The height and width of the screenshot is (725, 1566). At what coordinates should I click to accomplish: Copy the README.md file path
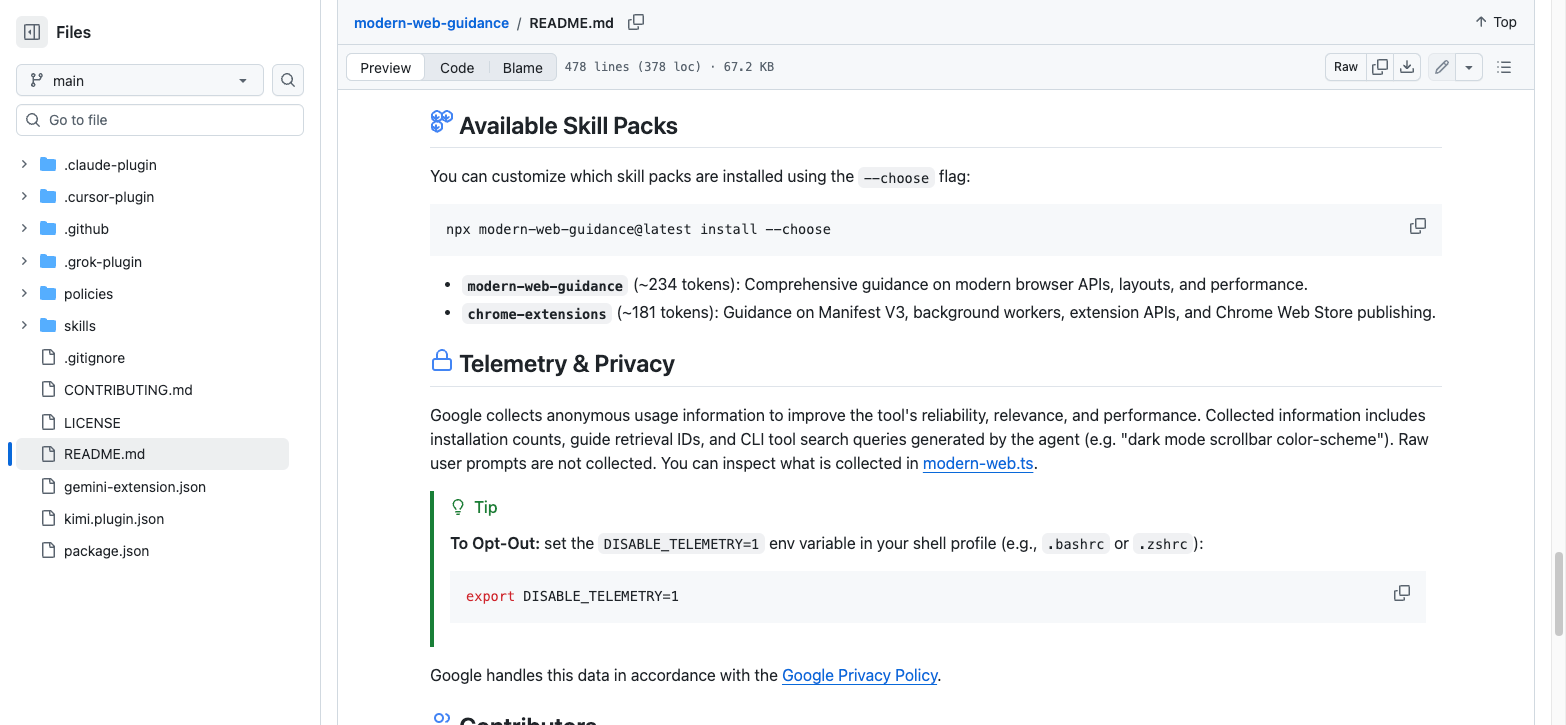(636, 22)
